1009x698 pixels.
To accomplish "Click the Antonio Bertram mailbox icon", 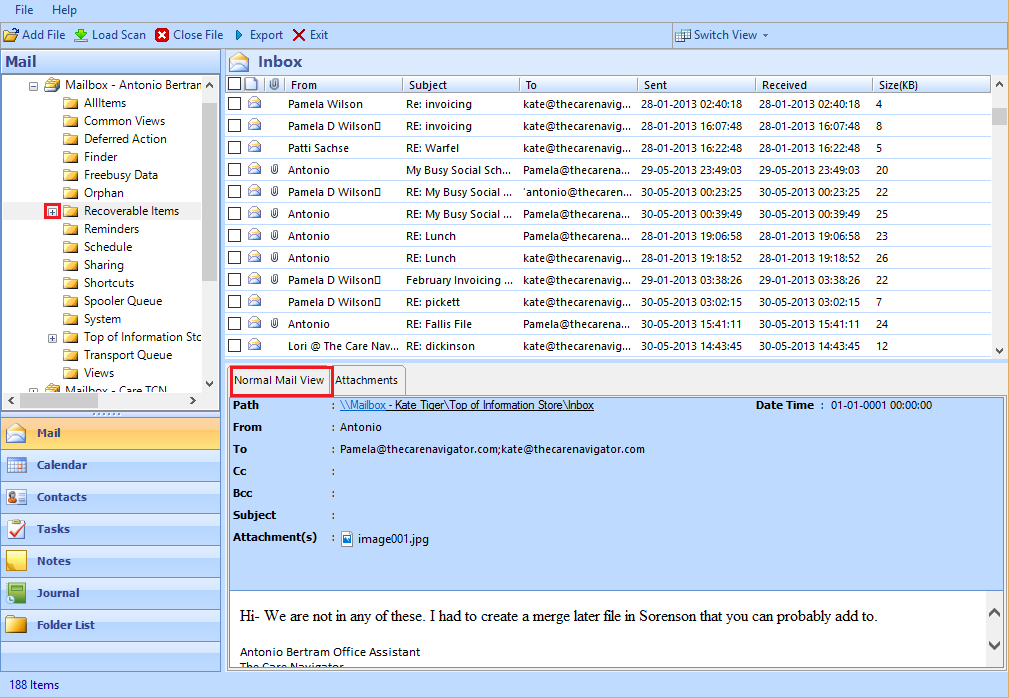I will 52,85.
